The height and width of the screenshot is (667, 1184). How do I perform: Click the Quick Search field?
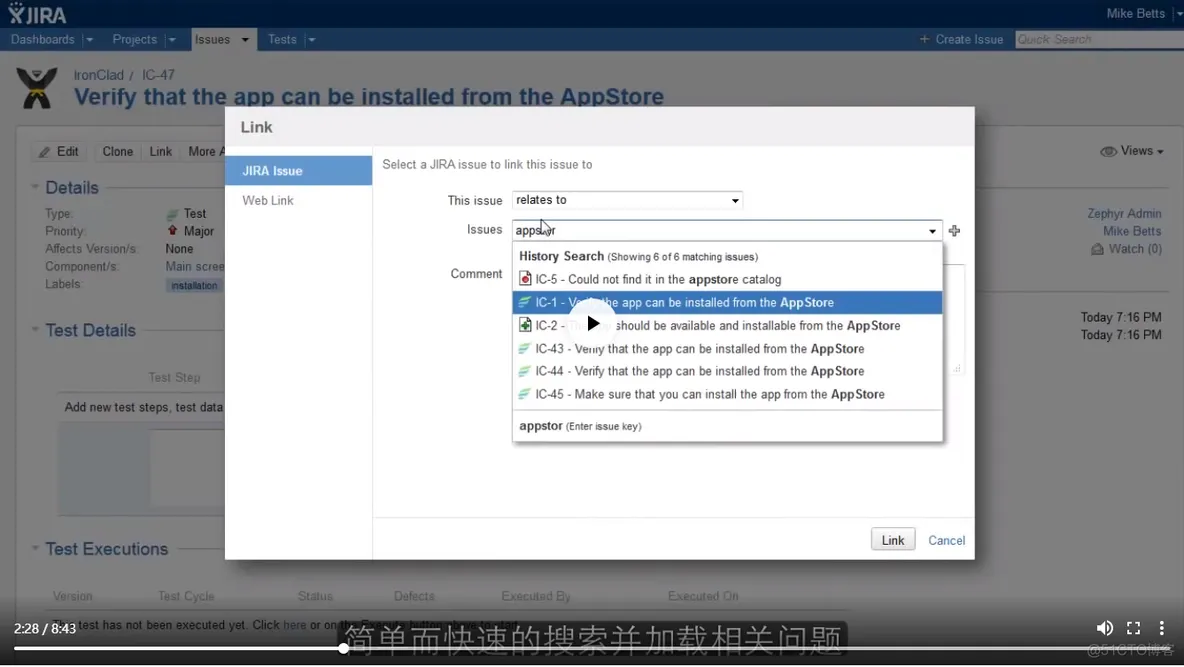pyautogui.click(x=1099, y=39)
